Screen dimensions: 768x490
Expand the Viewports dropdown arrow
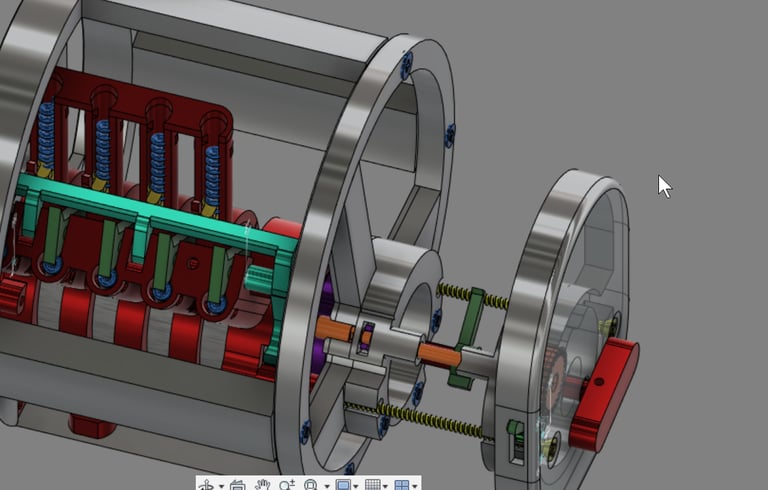click(415, 486)
